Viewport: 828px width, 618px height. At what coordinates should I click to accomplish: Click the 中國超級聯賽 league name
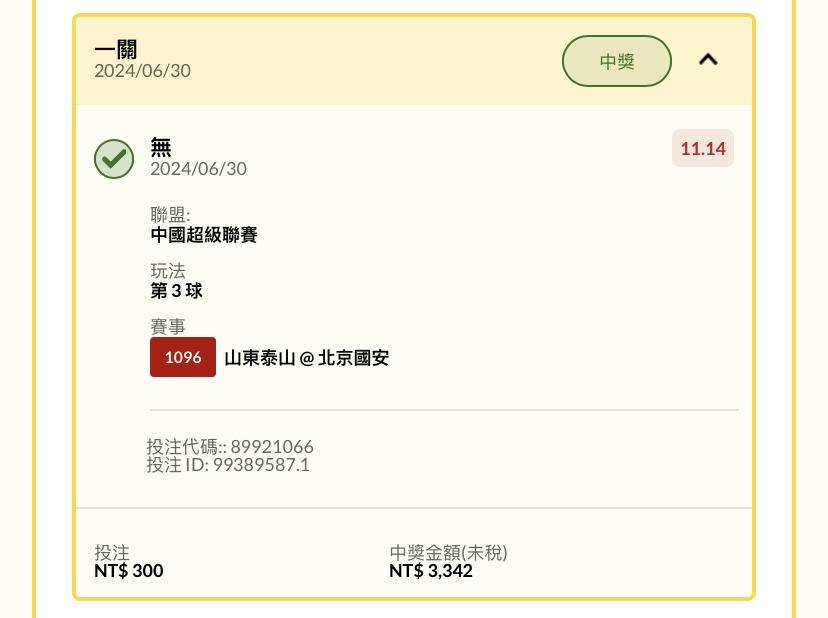pyautogui.click(x=204, y=235)
